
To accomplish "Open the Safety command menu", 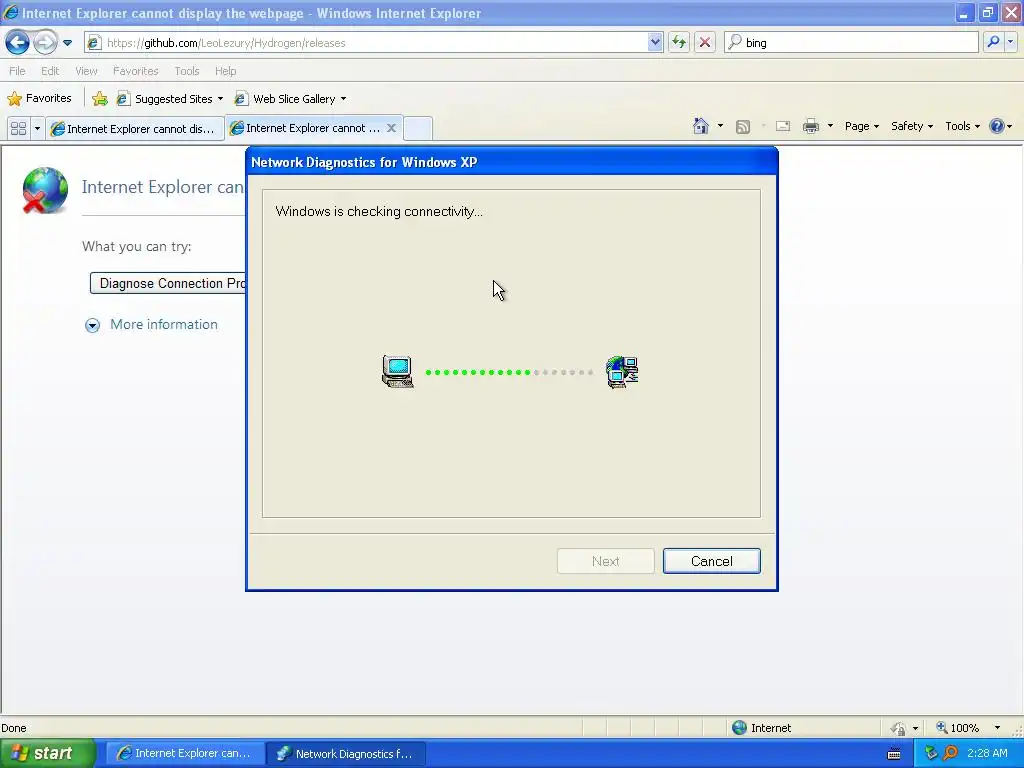I will 912,126.
